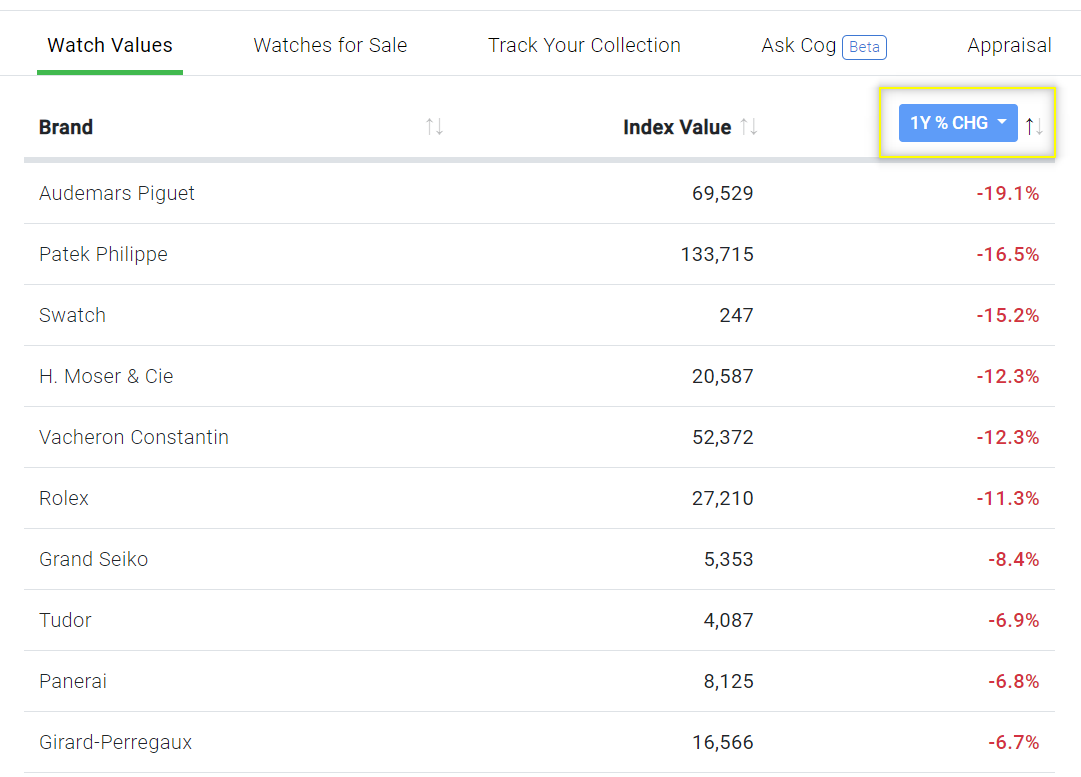Click the -8.4% change value
Screen dimensions: 1081x777
tap(1013, 559)
